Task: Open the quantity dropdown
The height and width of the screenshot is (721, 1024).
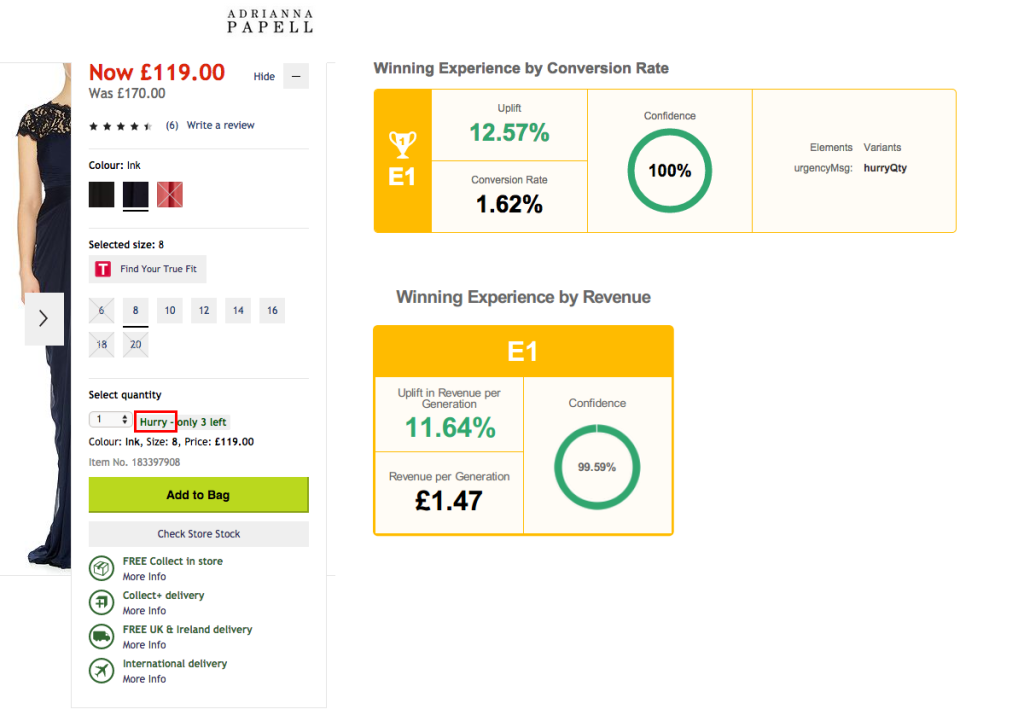Action: point(110,420)
